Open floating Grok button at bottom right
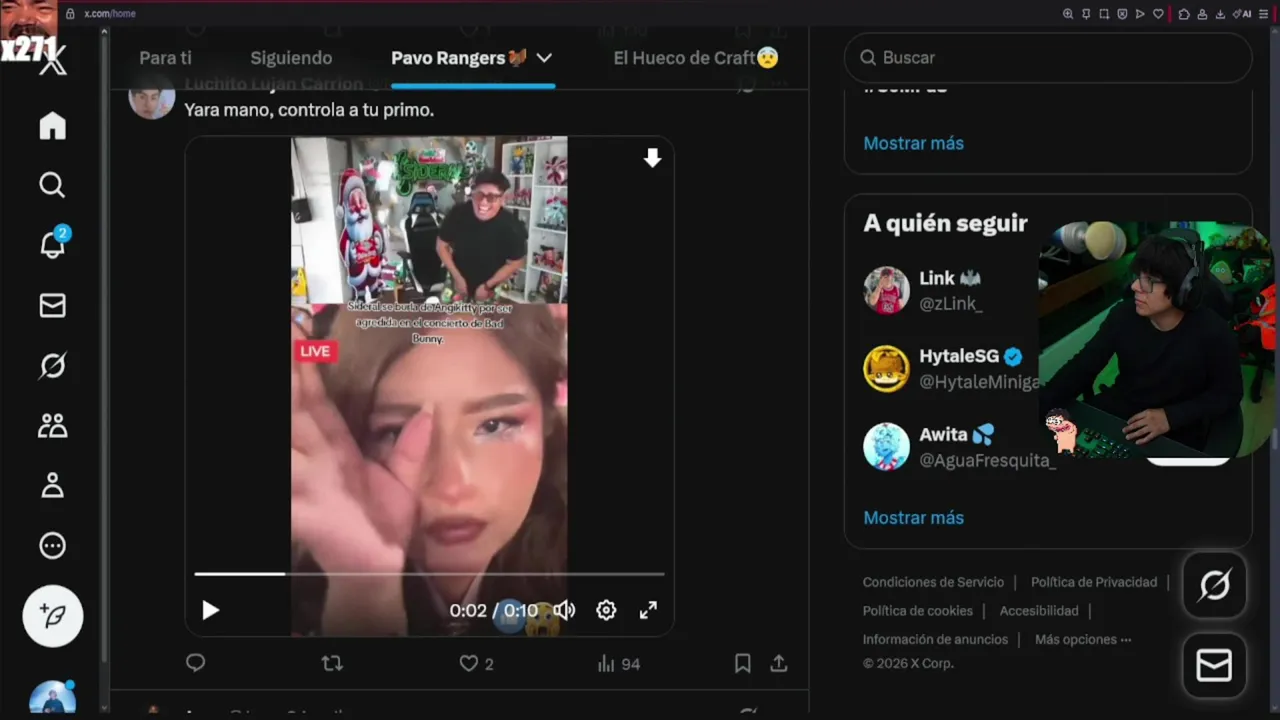The width and height of the screenshot is (1280, 720). coord(1214,585)
